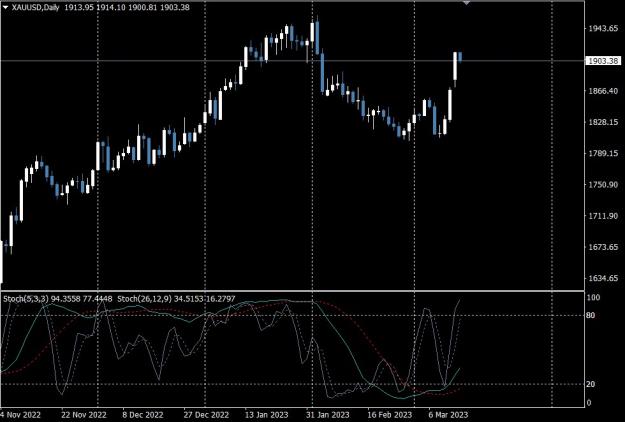The width and height of the screenshot is (625, 422).
Task: Click the 1711.90 price axis label
Action: [603, 216]
